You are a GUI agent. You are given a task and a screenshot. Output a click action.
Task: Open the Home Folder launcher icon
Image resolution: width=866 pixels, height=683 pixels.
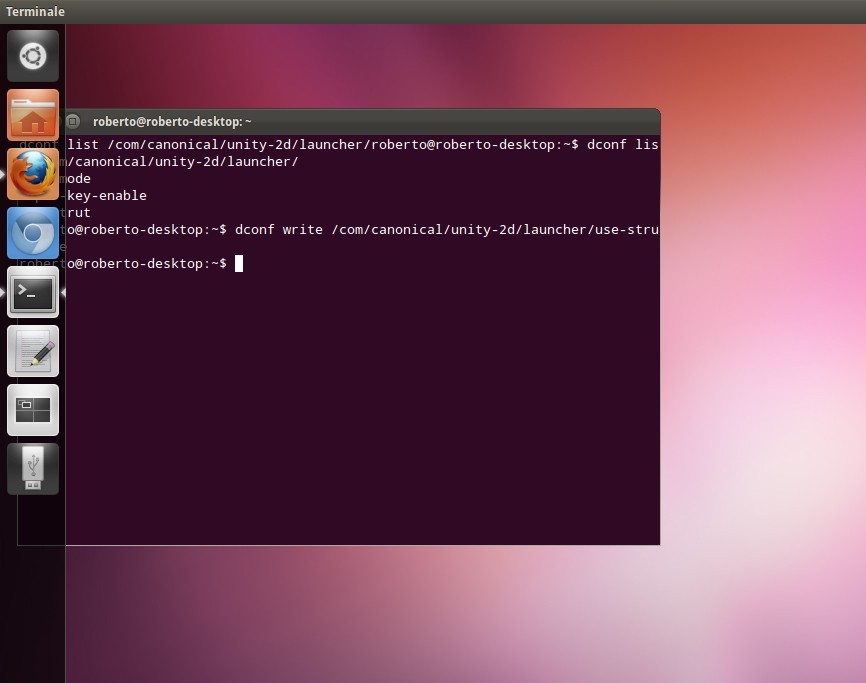coord(33,115)
